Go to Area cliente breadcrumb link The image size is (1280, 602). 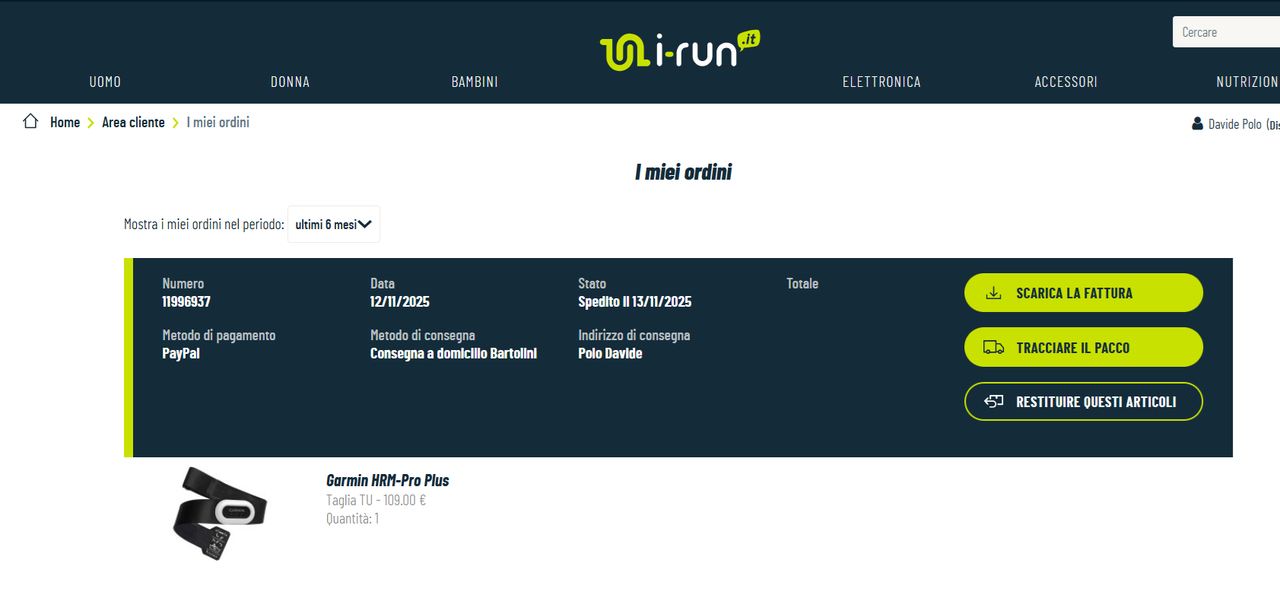(x=133, y=122)
